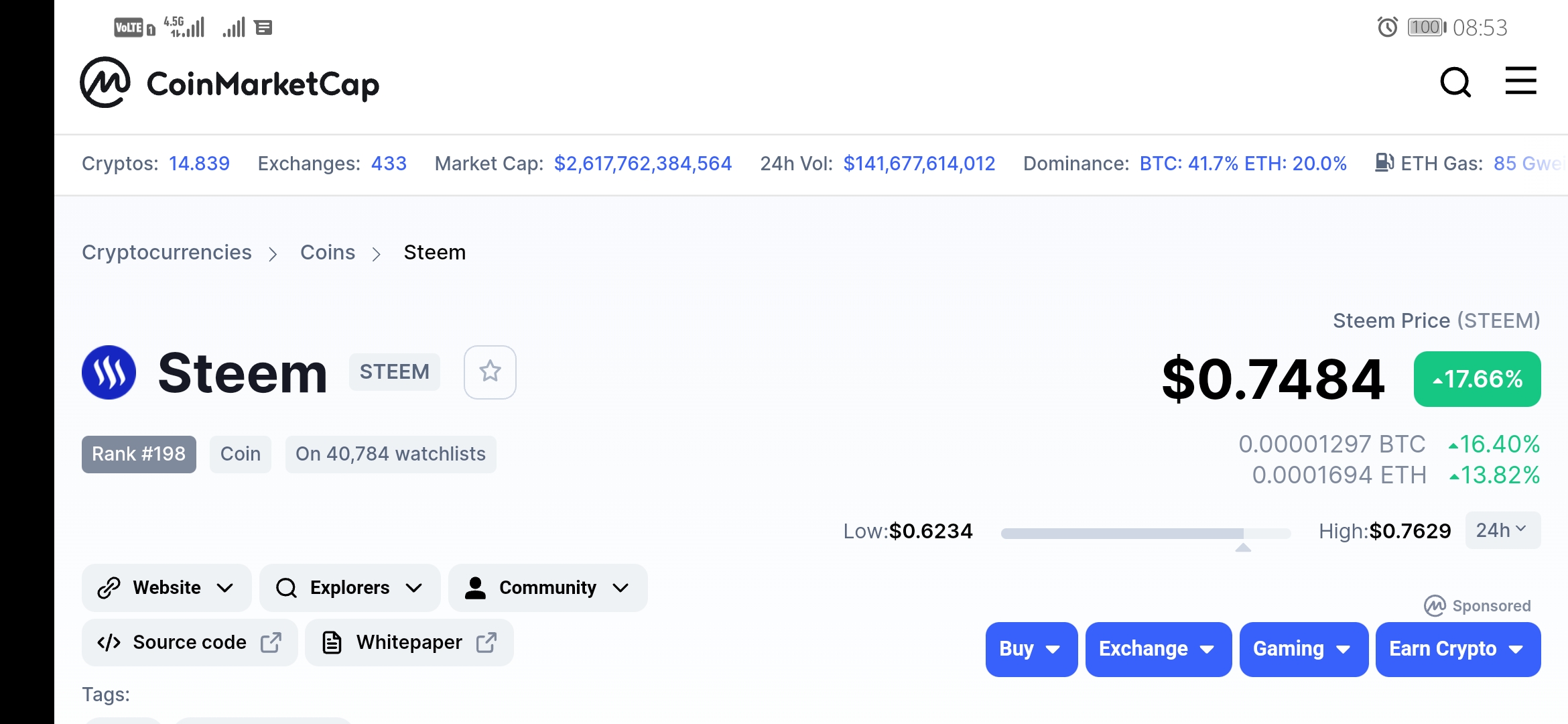Go to Coins breadcrumb
This screenshot has width=1568, height=724.
(328, 252)
